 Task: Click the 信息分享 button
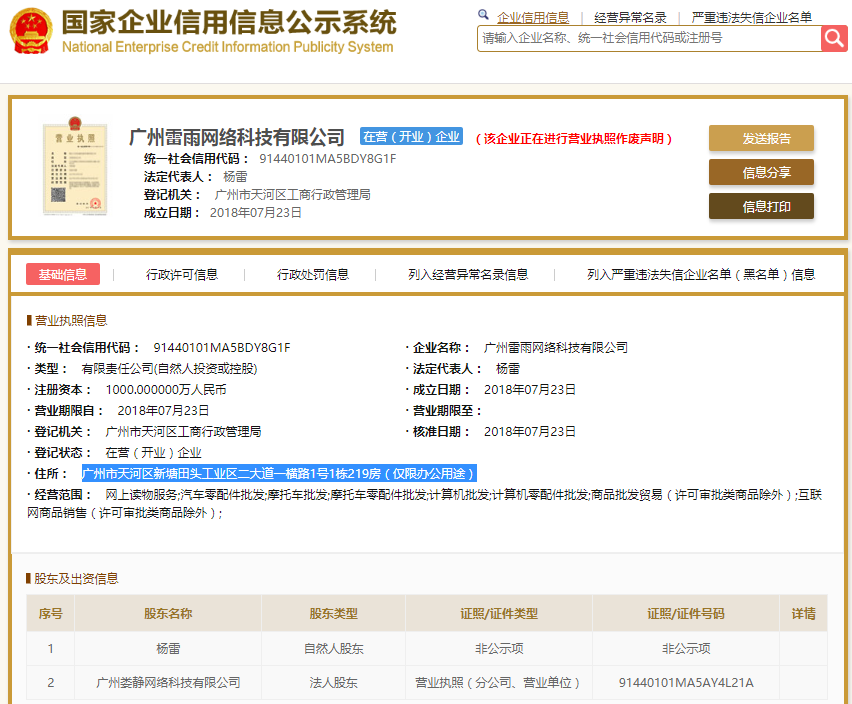761,173
